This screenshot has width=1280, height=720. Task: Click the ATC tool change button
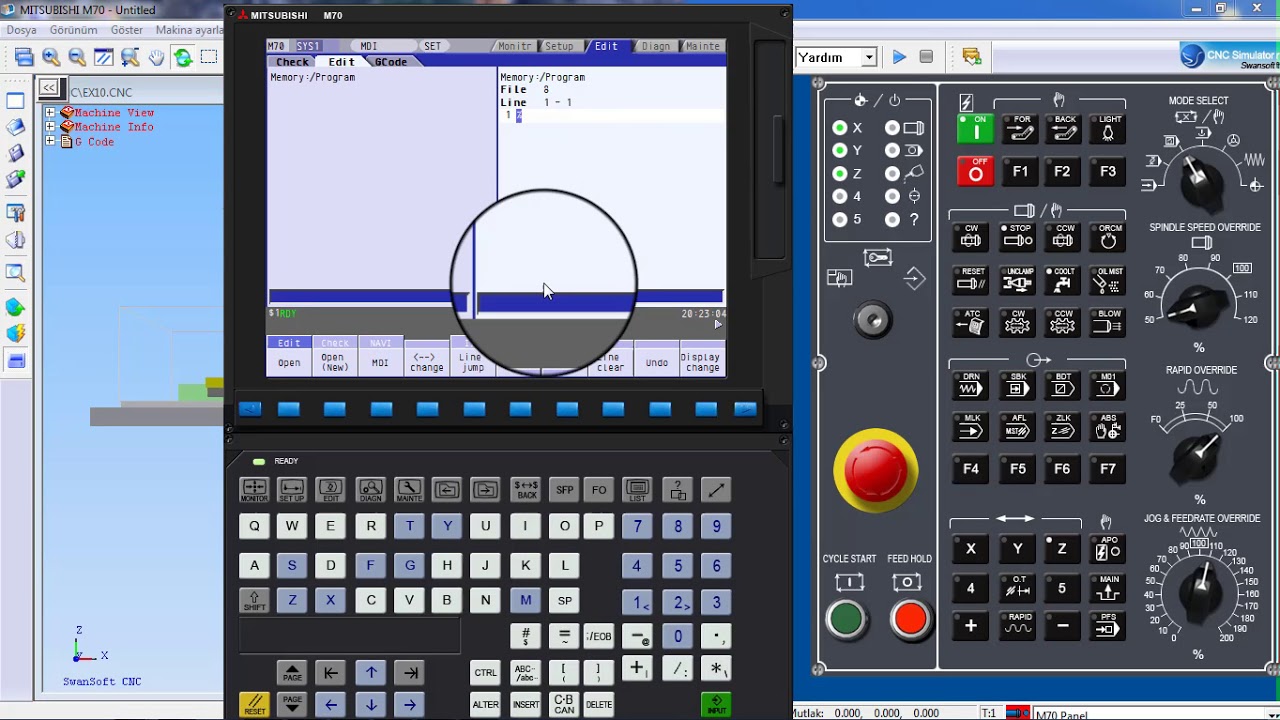point(971,322)
